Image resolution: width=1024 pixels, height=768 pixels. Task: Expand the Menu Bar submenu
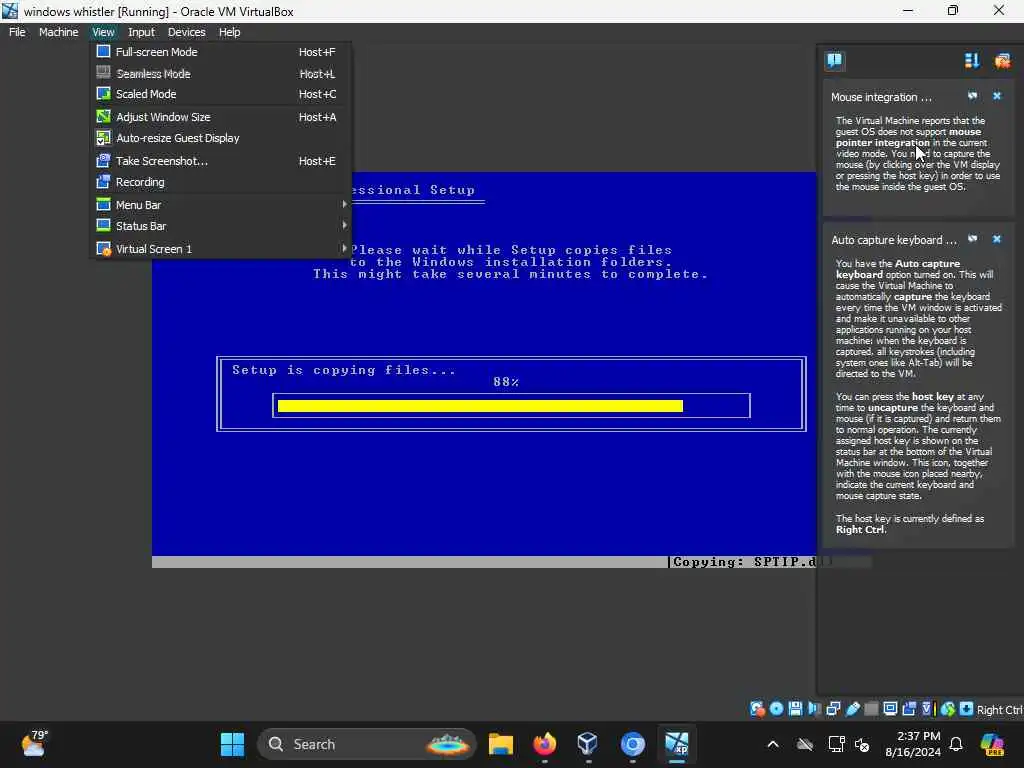click(221, 204)
